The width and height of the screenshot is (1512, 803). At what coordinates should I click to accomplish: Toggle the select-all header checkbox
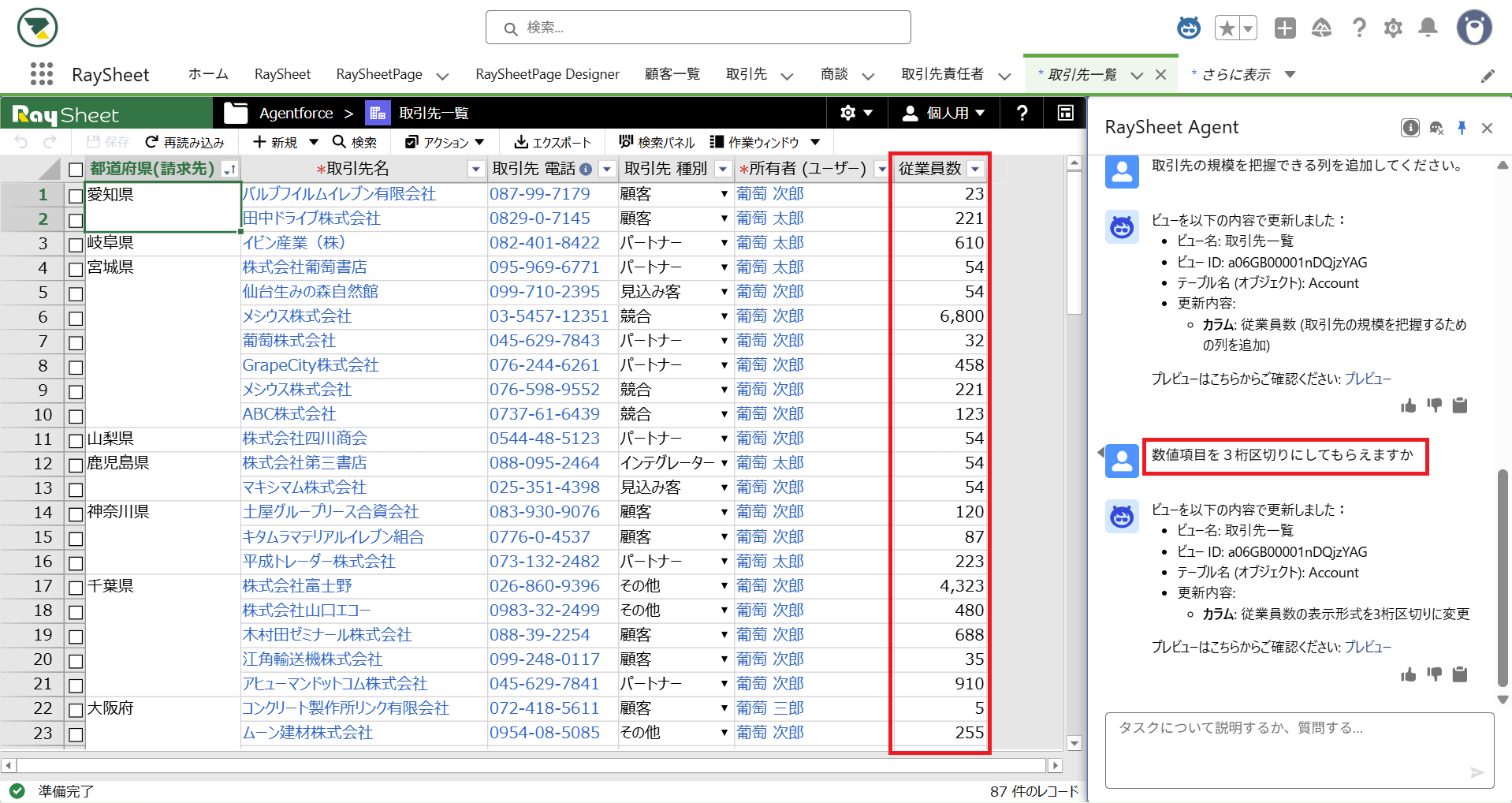click(x=76, y=170)
